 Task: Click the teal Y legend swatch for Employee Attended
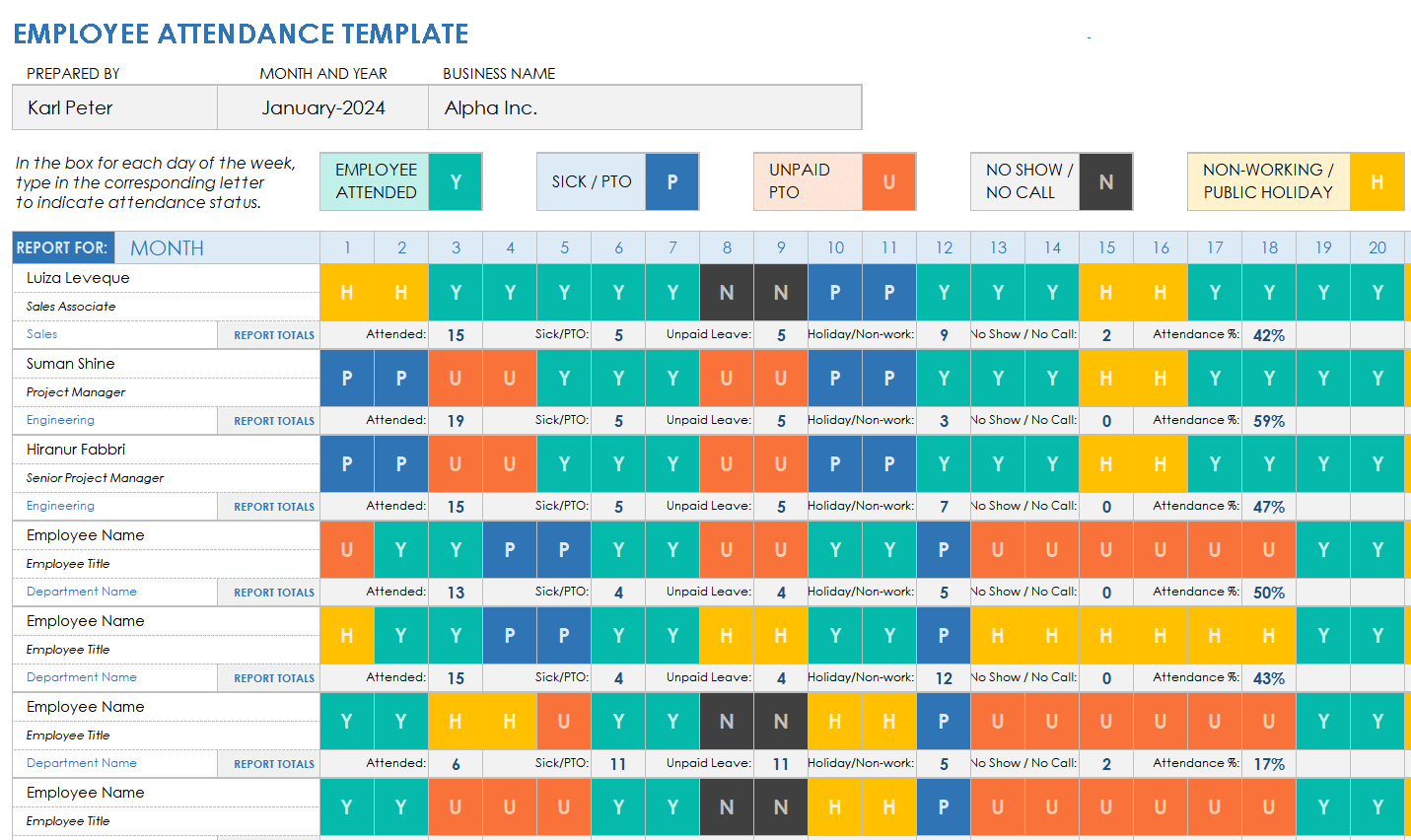point(456,181)
